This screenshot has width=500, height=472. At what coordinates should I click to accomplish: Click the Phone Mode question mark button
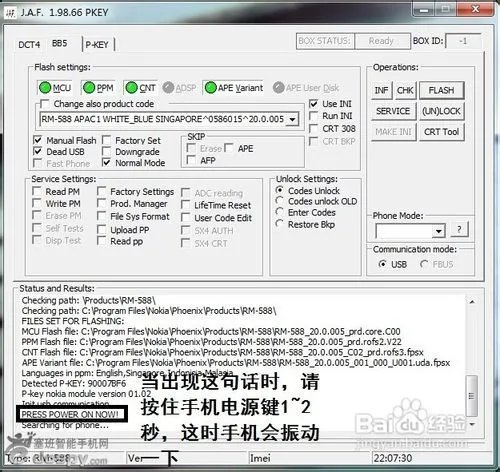(459, 229)
